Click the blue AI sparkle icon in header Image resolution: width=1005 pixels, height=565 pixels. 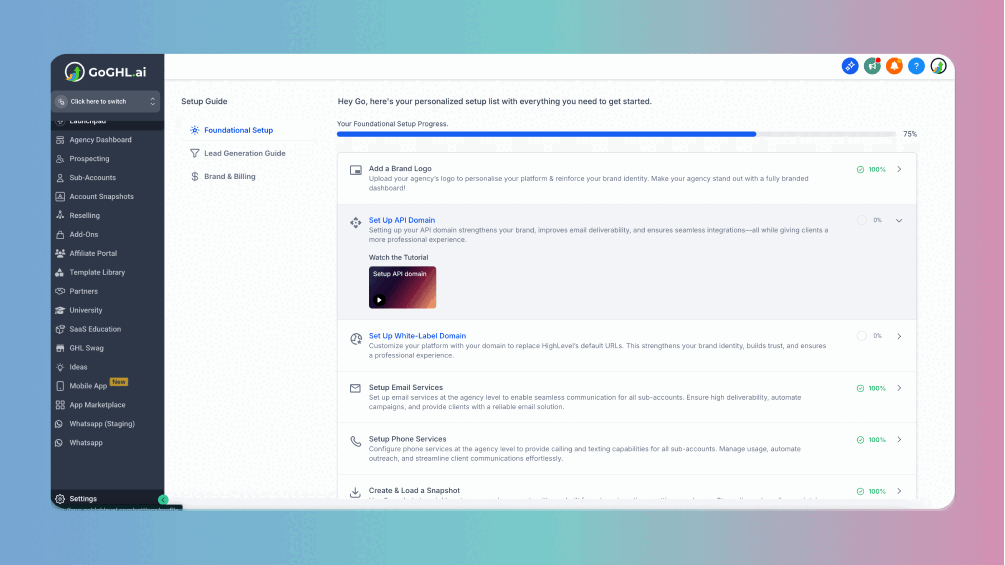click(850, 66)
